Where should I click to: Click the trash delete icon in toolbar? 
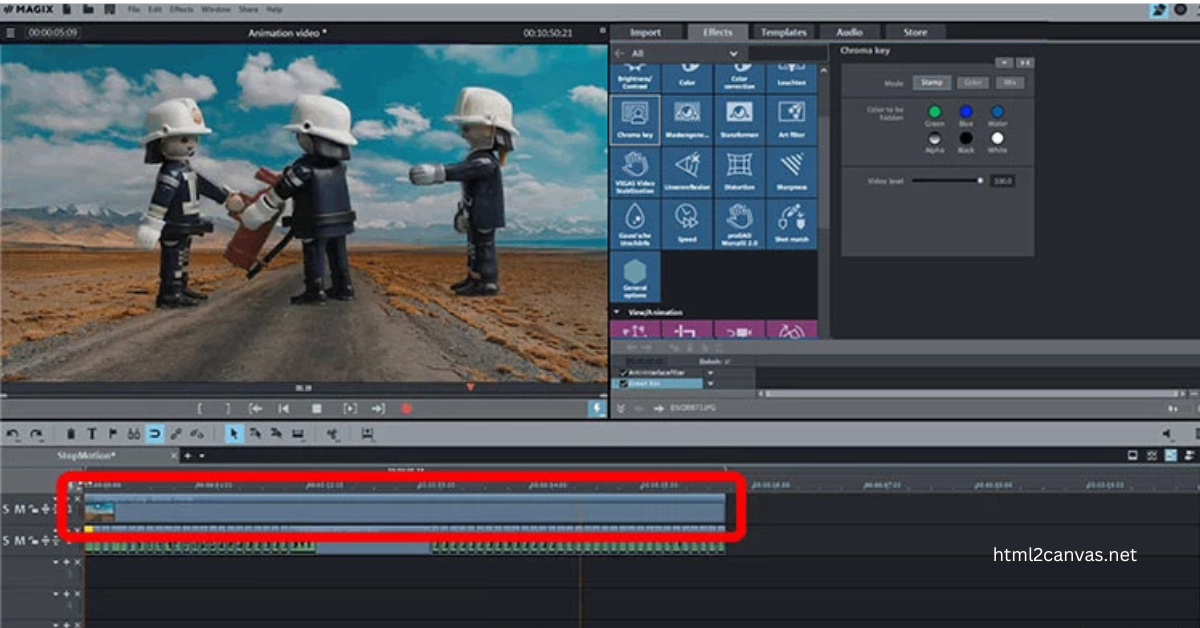pos(71,434)
